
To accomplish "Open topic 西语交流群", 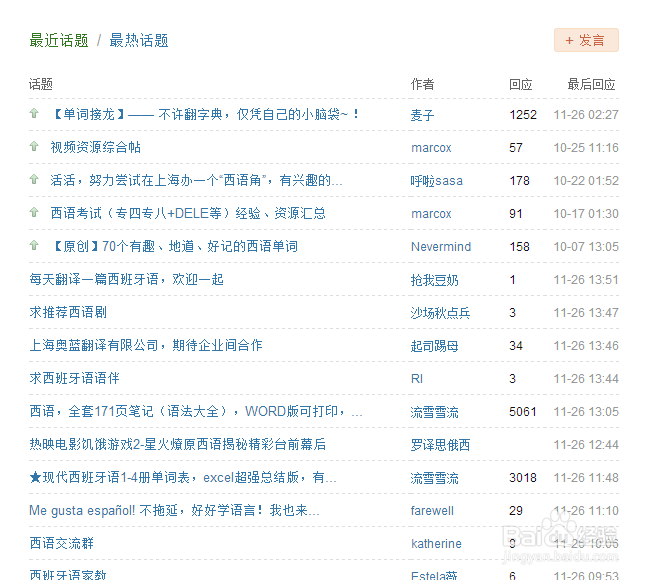I will coord(61,543).
